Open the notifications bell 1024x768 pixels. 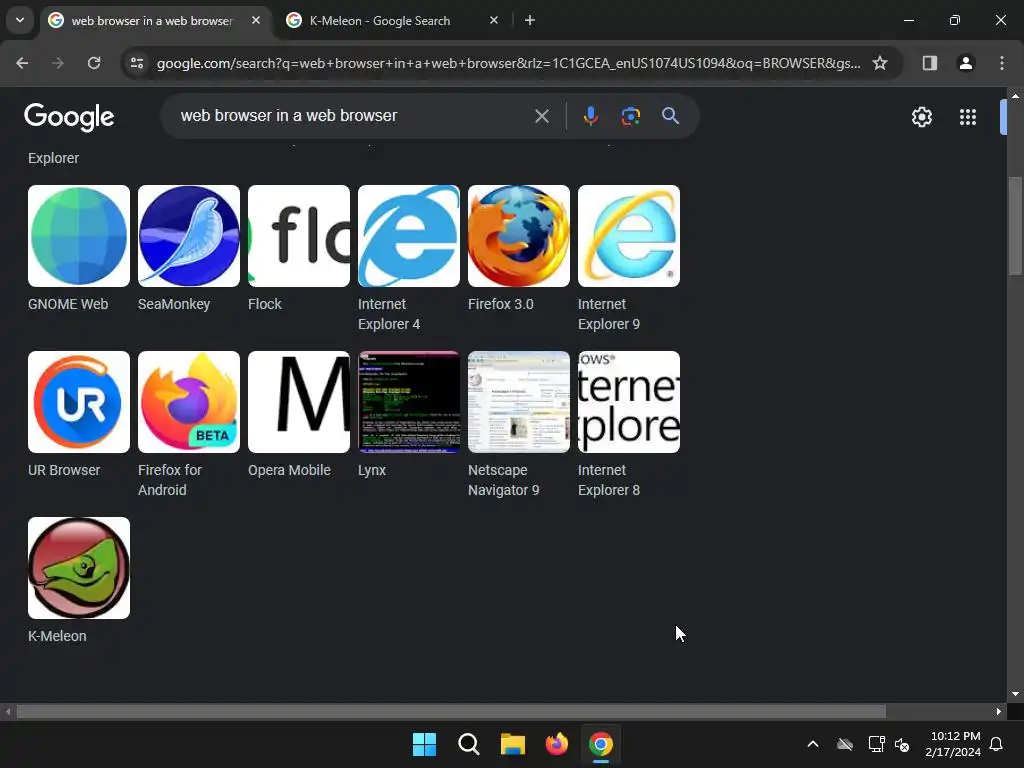[996, 744]
